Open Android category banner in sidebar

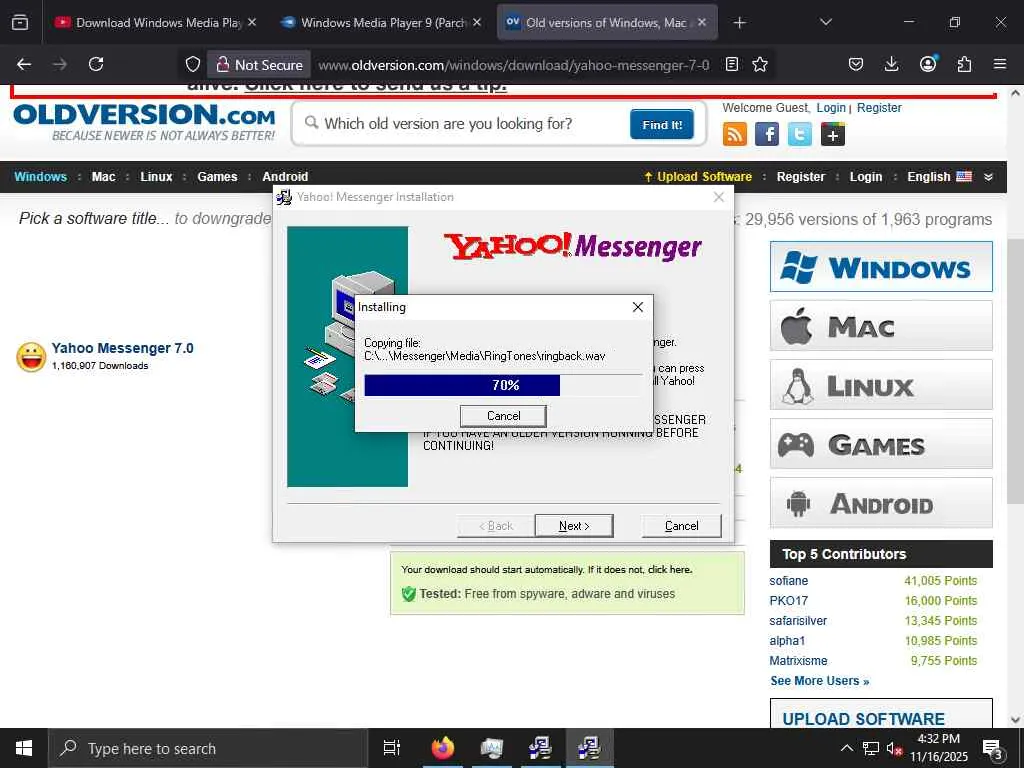(x=881, y=502)
